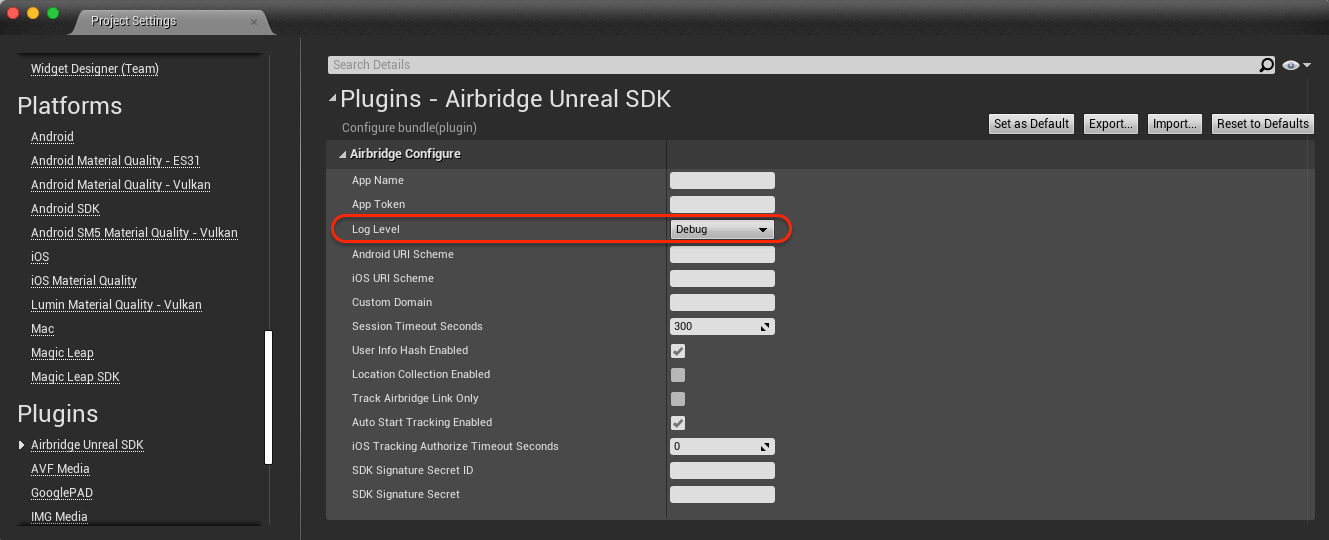Open Widget Designer (Team) settings

tap(95, 69)
